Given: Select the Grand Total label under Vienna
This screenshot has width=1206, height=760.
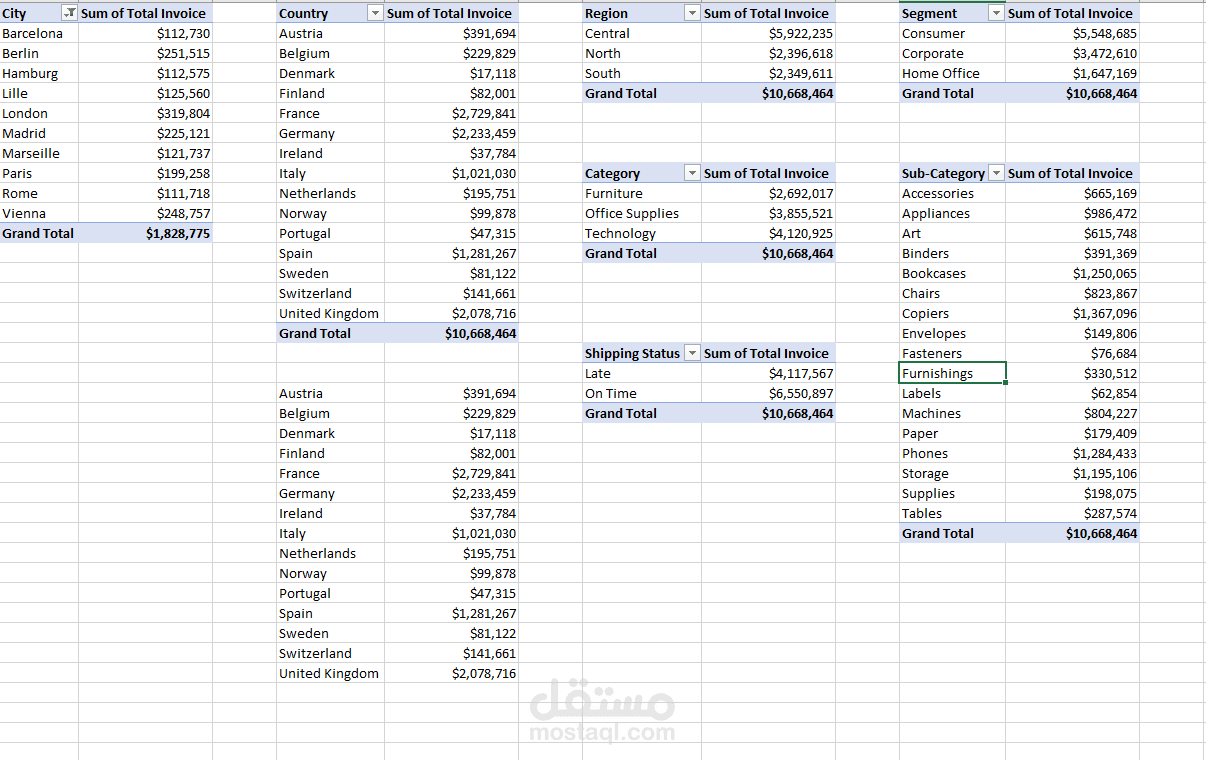Looking at the screenshot, I should pos(38,233).
